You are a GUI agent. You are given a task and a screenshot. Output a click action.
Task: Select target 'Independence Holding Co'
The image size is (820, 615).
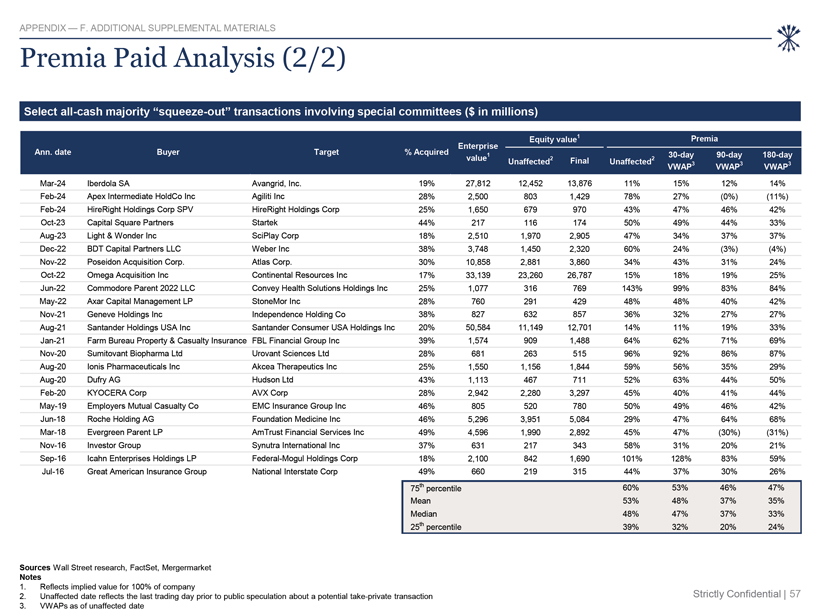pos(299,314)
